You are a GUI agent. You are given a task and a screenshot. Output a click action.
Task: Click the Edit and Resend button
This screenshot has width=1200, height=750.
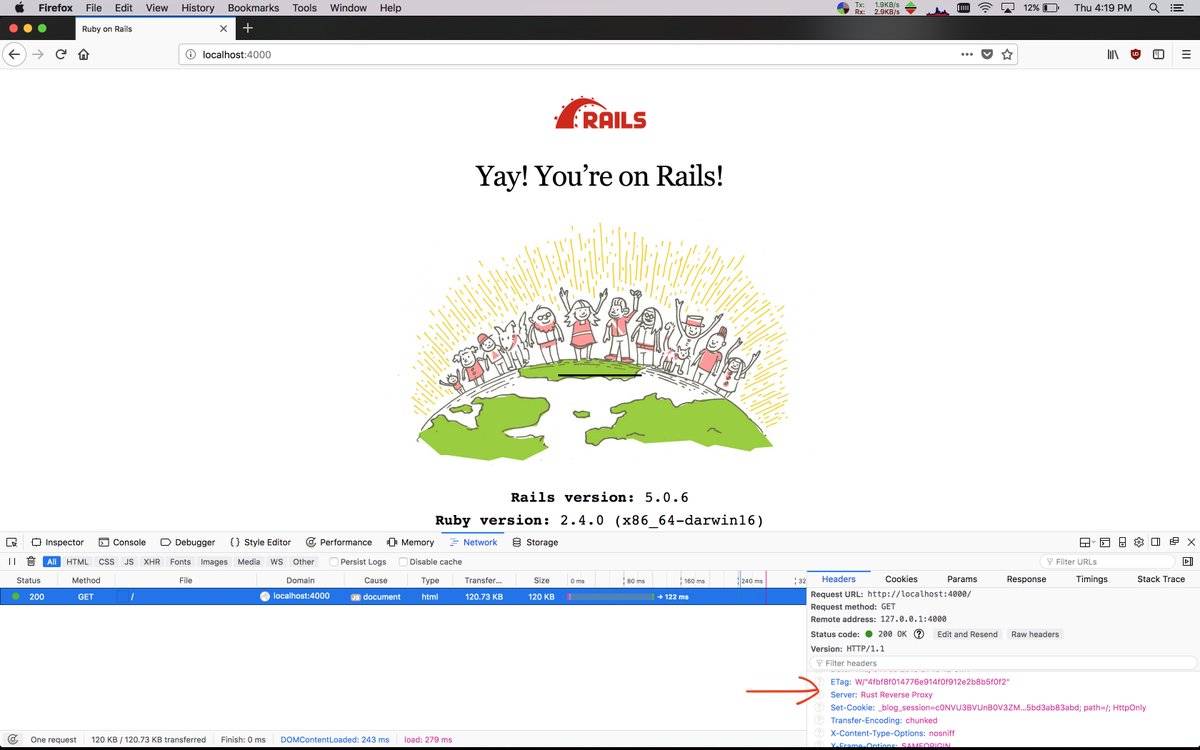(967, 634)
